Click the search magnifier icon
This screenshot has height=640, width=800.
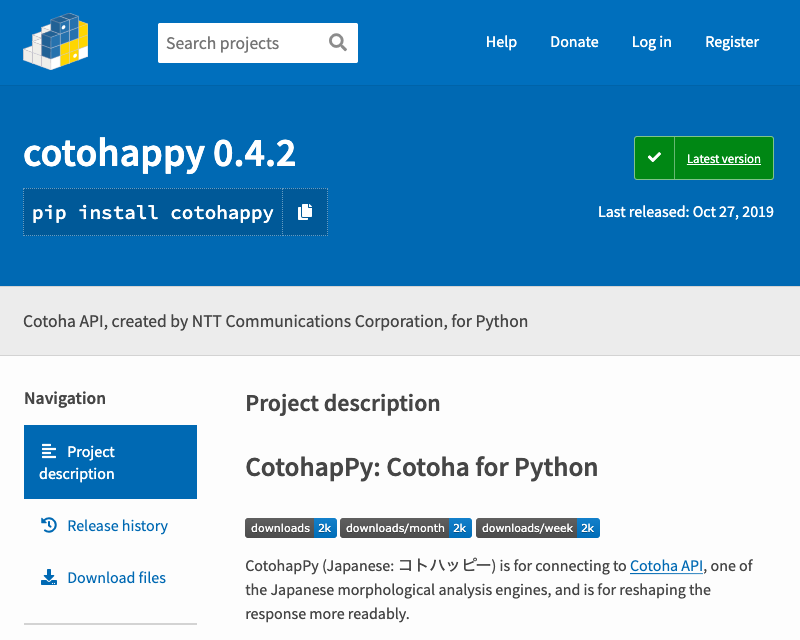point(338,43)
